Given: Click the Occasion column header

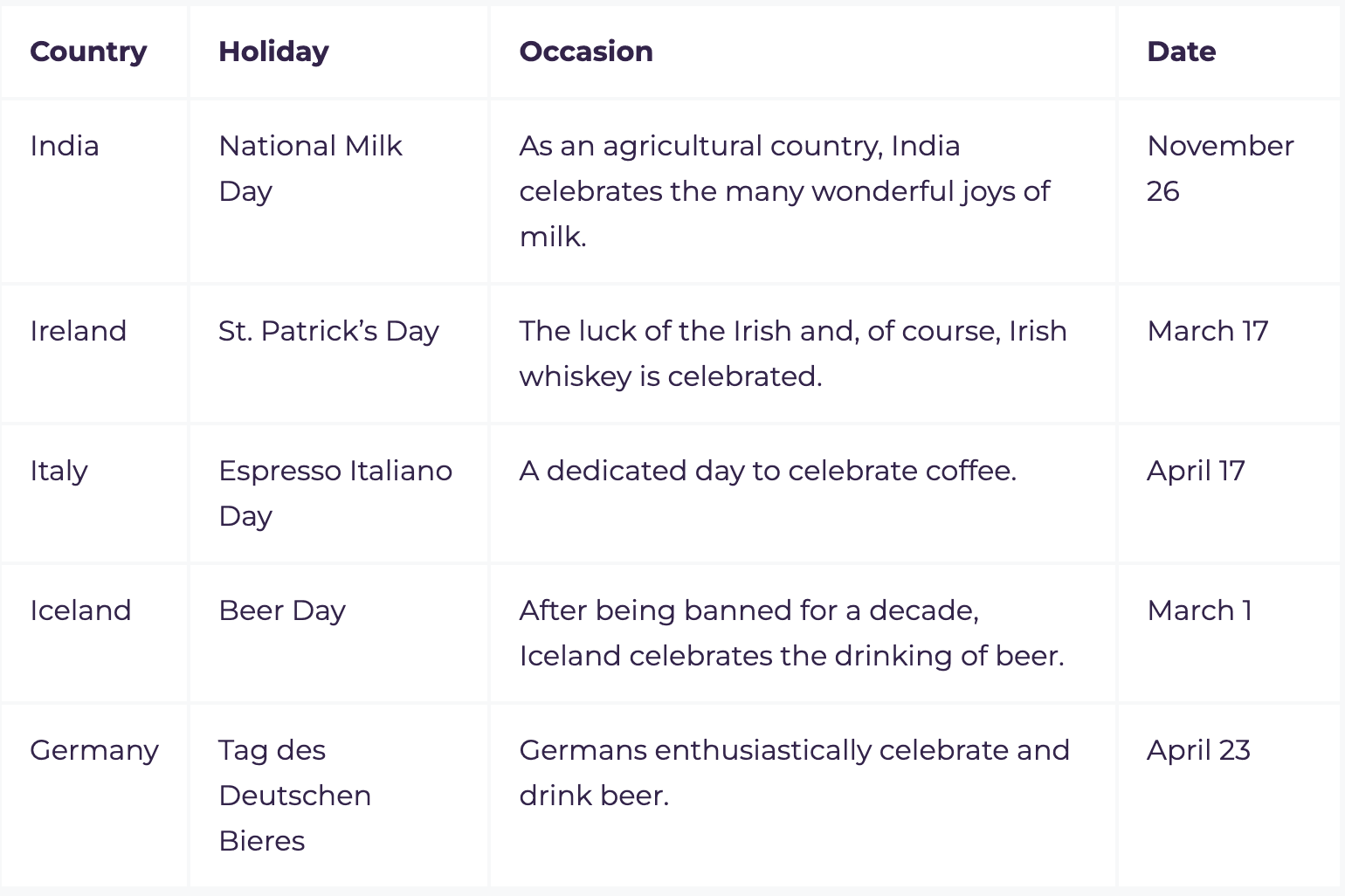Looking at the screenshot, I should 586,52.
